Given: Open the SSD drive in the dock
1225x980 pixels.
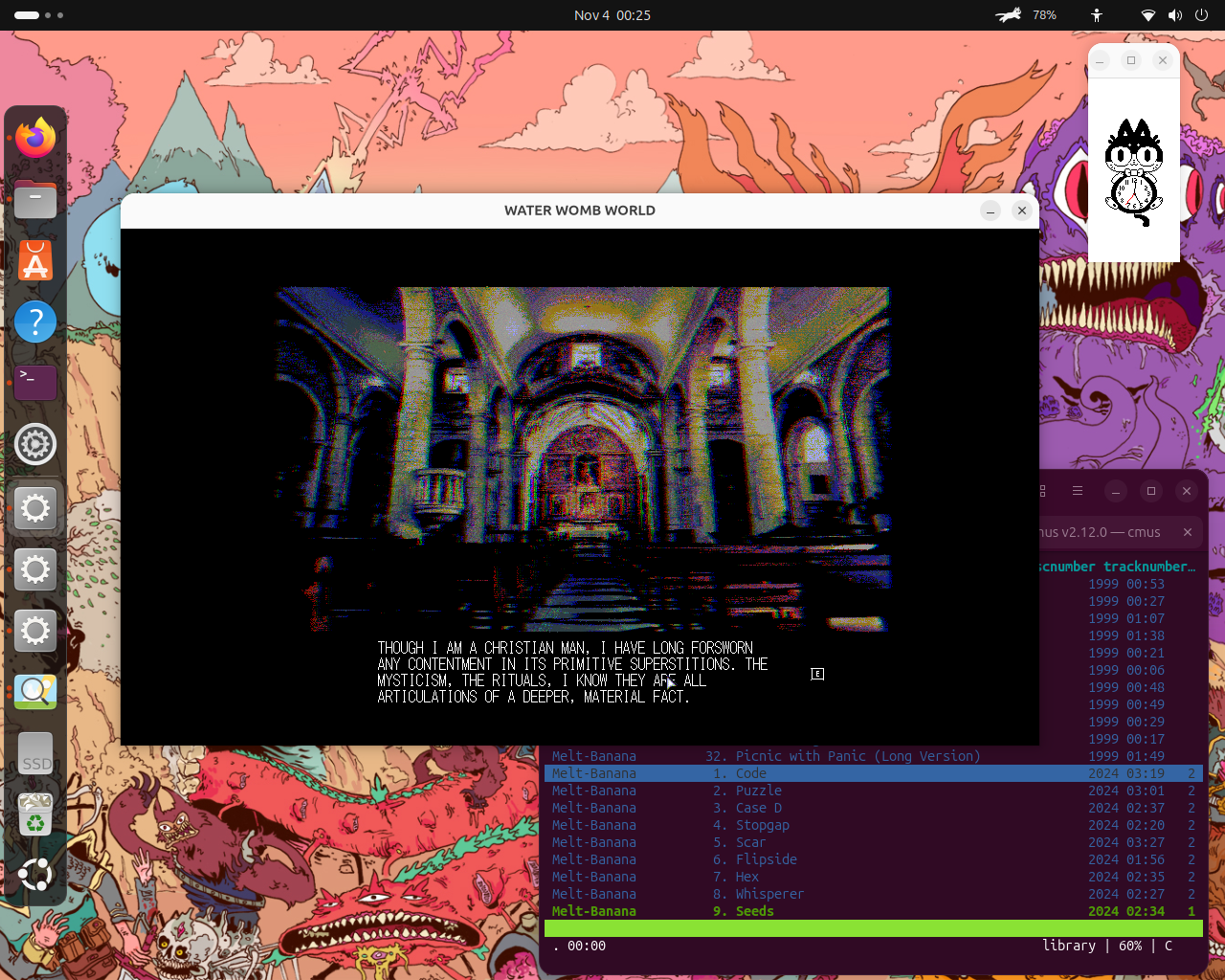Looking at the screenshot, I should 35,753.
